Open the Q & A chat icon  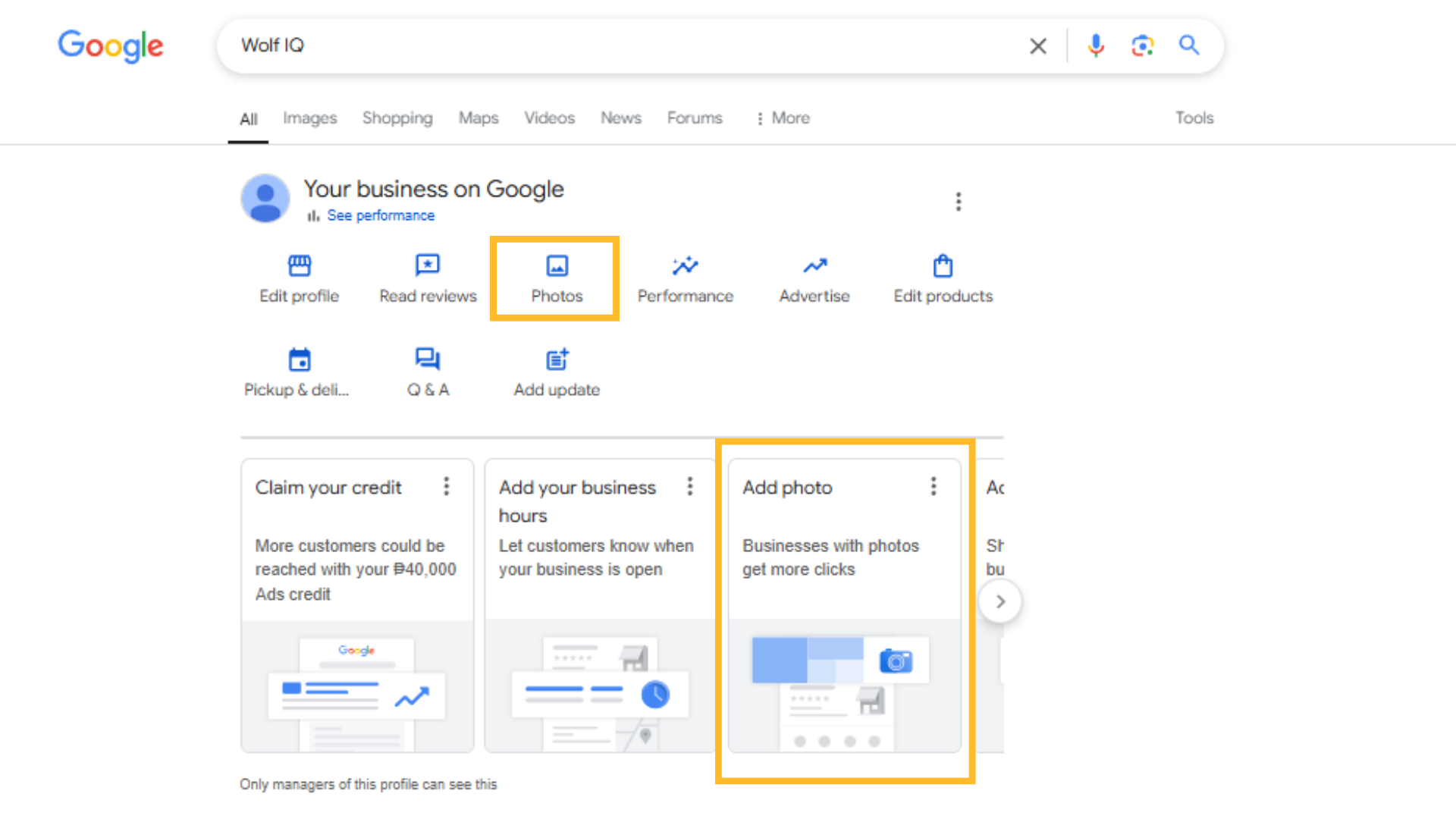428,359
